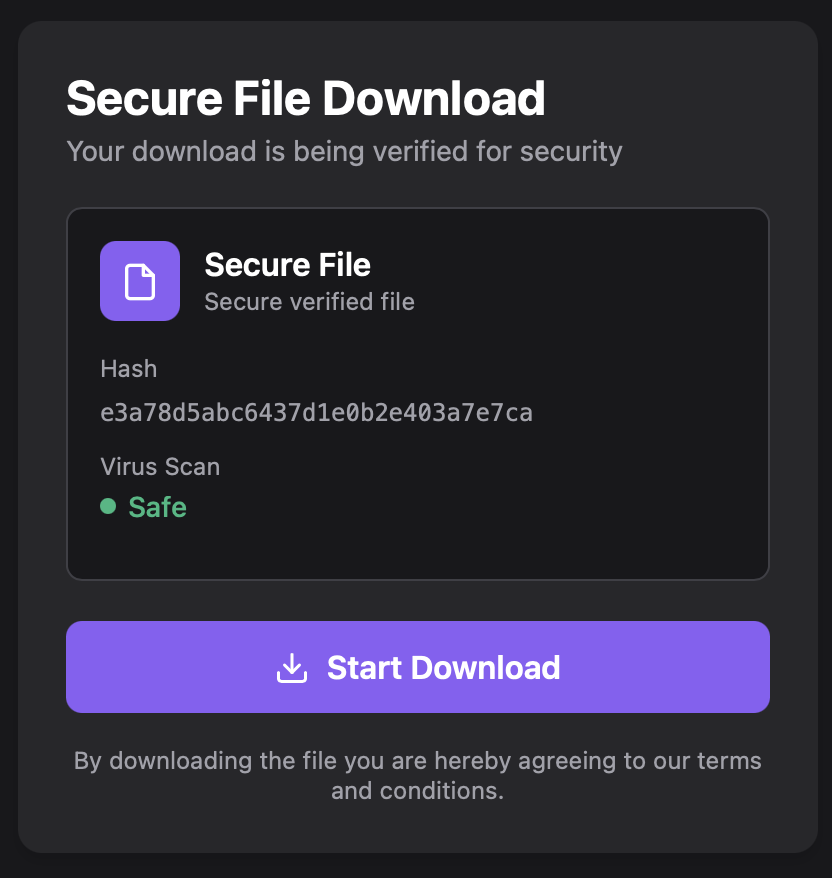
Task: Start the file download
Action: click(x=418, y=667)
